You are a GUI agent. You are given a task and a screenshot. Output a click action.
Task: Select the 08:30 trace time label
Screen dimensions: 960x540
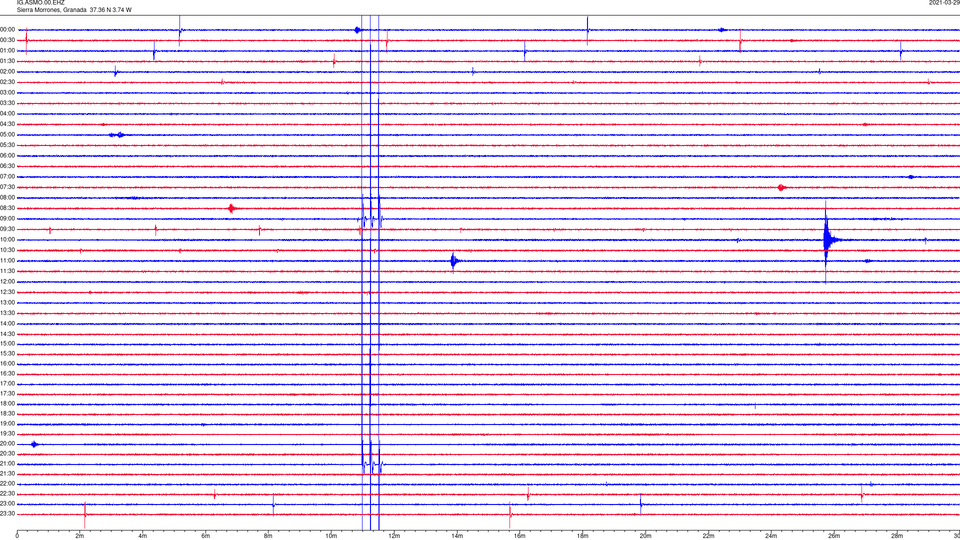8,208
